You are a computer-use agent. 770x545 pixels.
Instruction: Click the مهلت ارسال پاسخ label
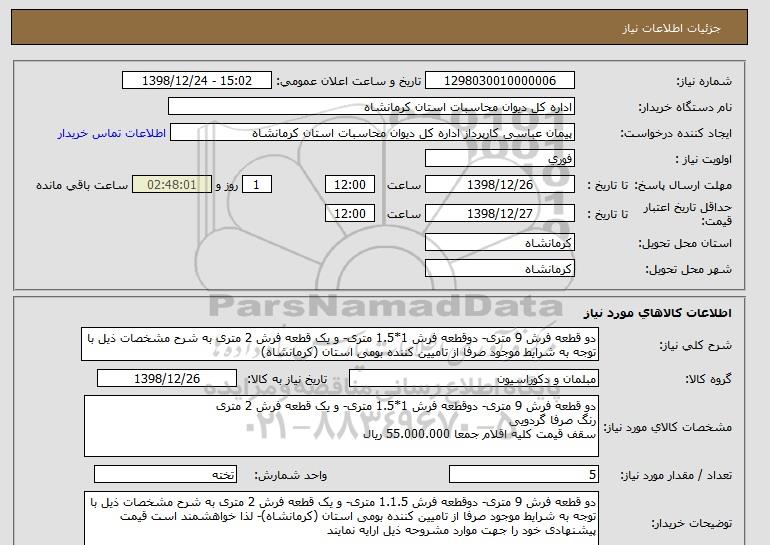pyautogui.click(x=683, y=185)
